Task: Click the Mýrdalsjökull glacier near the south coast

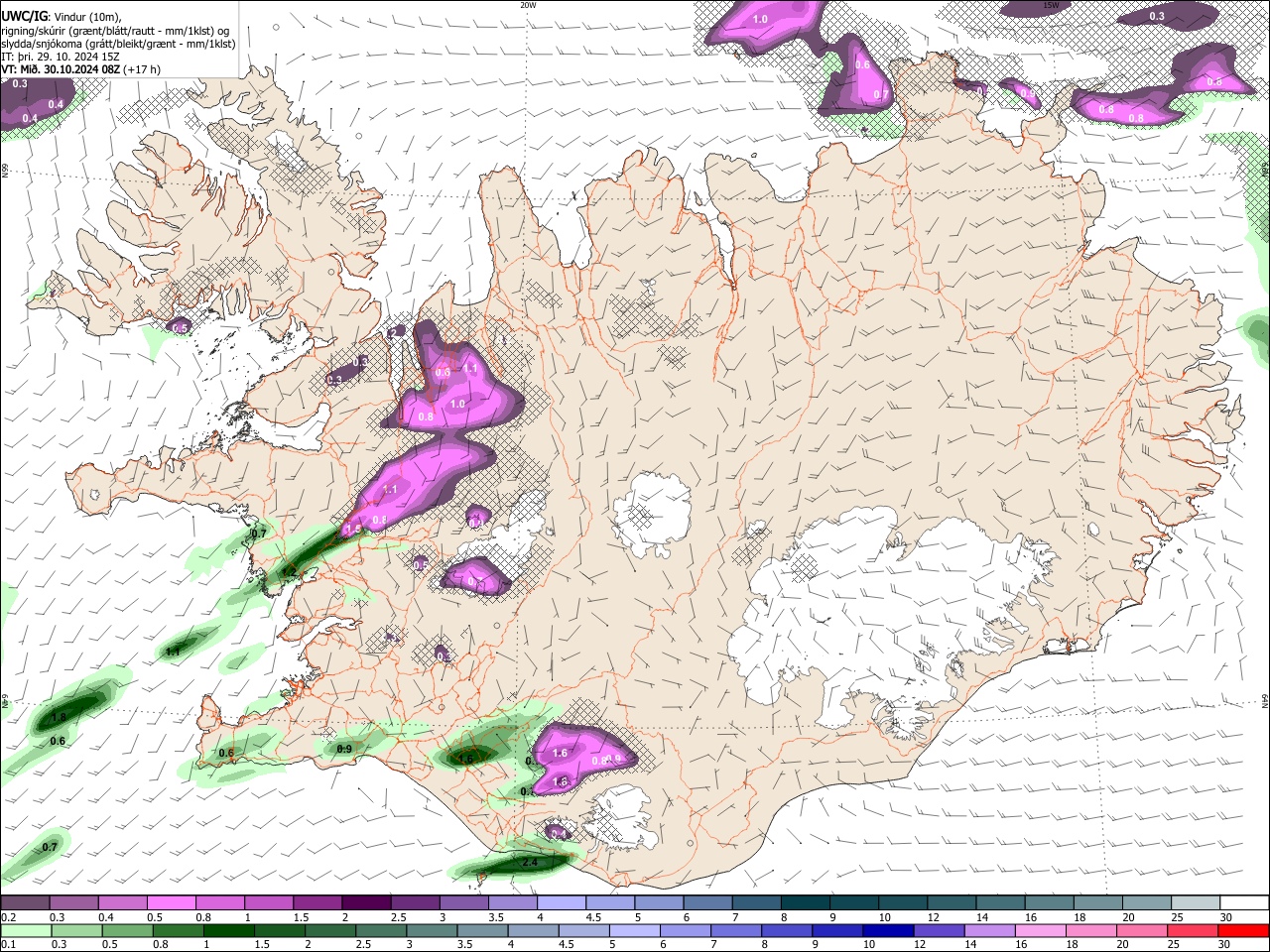Action: [x=620, y=818]
